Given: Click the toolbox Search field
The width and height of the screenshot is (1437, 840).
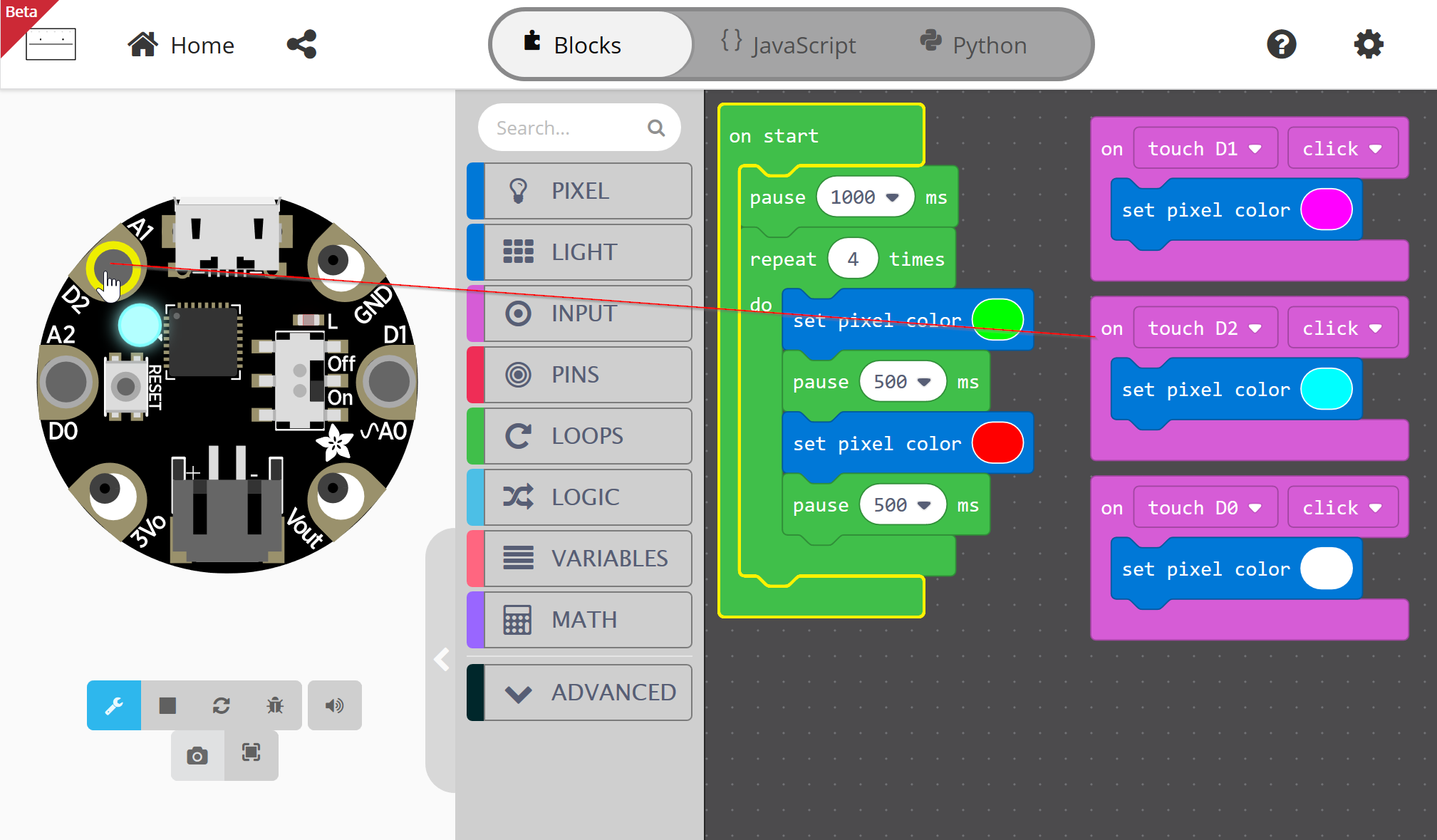Looking at the screenshot, I should point(566,128).
